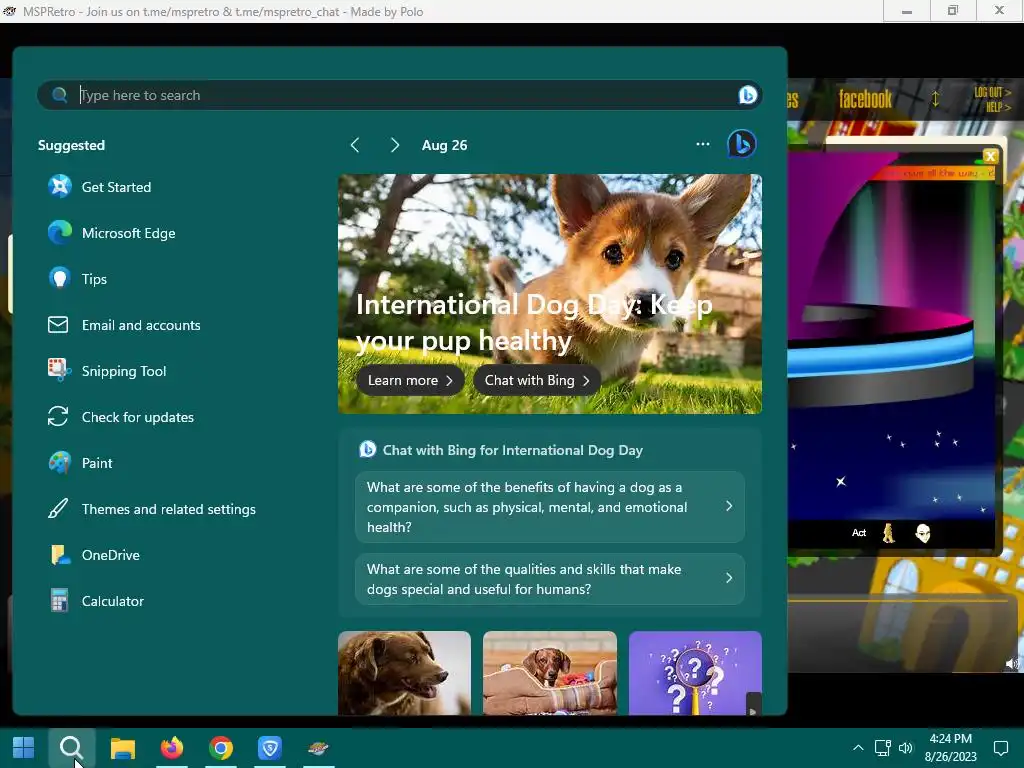
Task: Open the MSPRetro app icon on taskbar
Action: [x=318, y=748]
